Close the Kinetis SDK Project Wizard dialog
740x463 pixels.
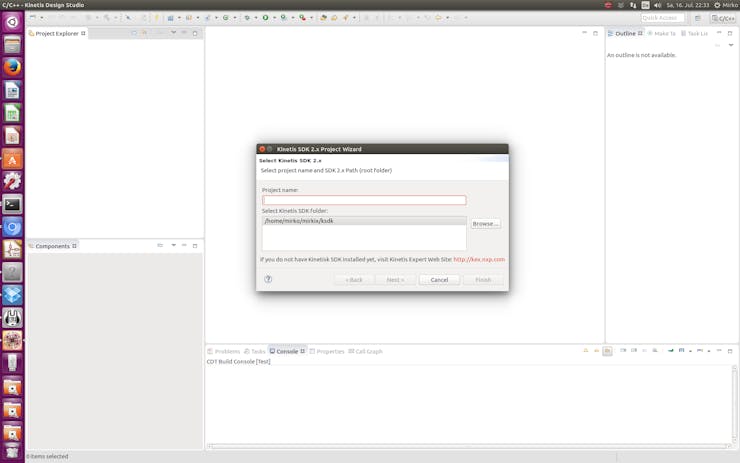coord(262,149)
